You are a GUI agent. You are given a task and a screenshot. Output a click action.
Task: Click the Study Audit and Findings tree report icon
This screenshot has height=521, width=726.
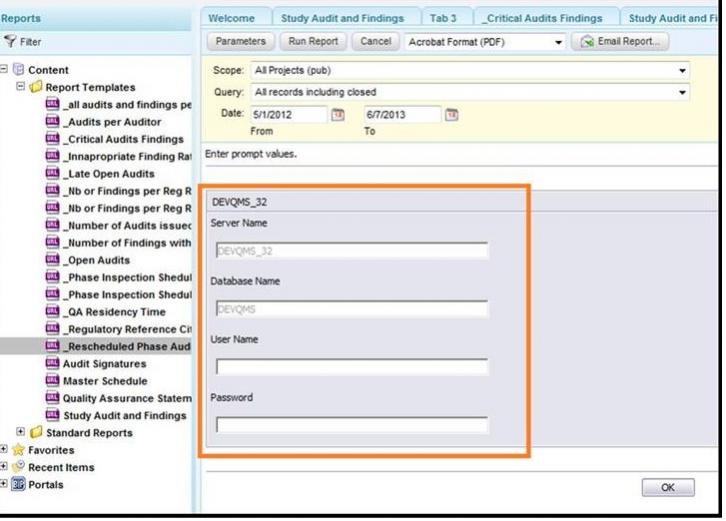tap(52, 414)
